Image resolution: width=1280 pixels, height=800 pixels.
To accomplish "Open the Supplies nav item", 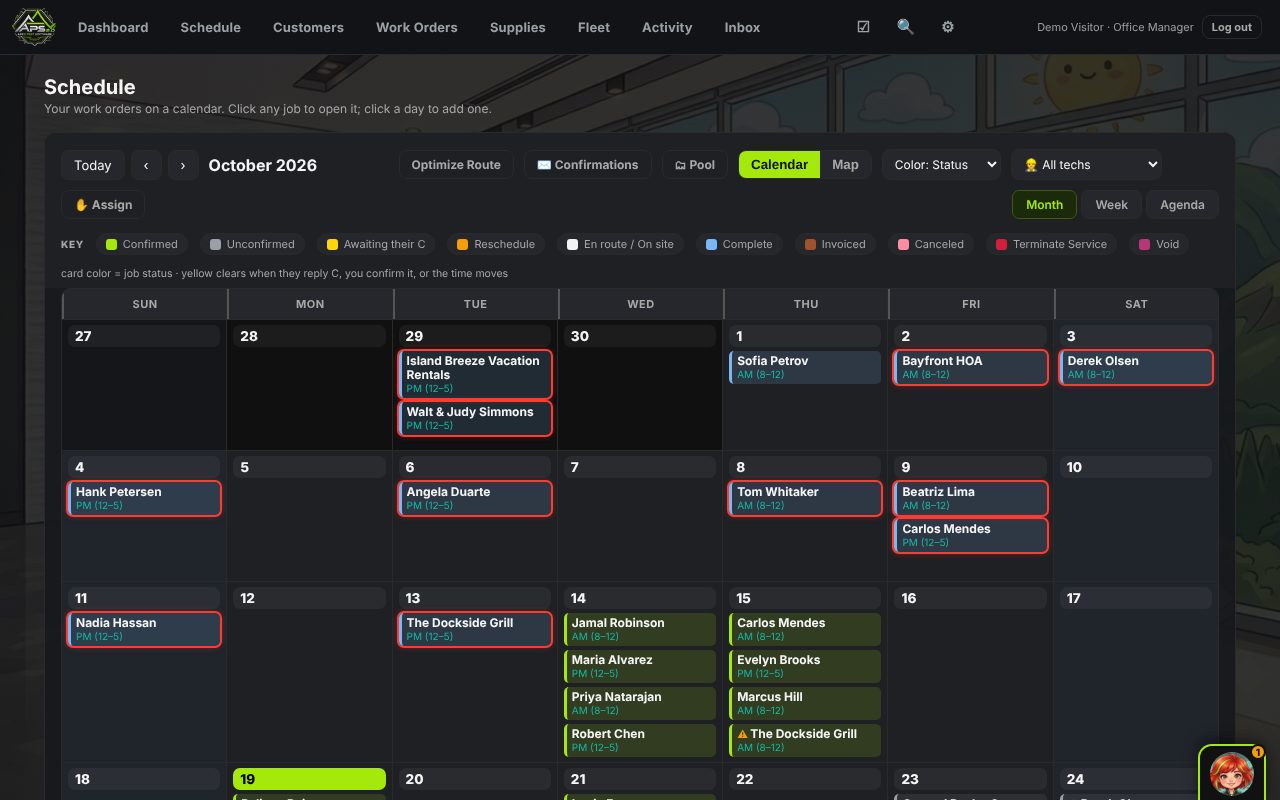I will click(x=518, y=27).
